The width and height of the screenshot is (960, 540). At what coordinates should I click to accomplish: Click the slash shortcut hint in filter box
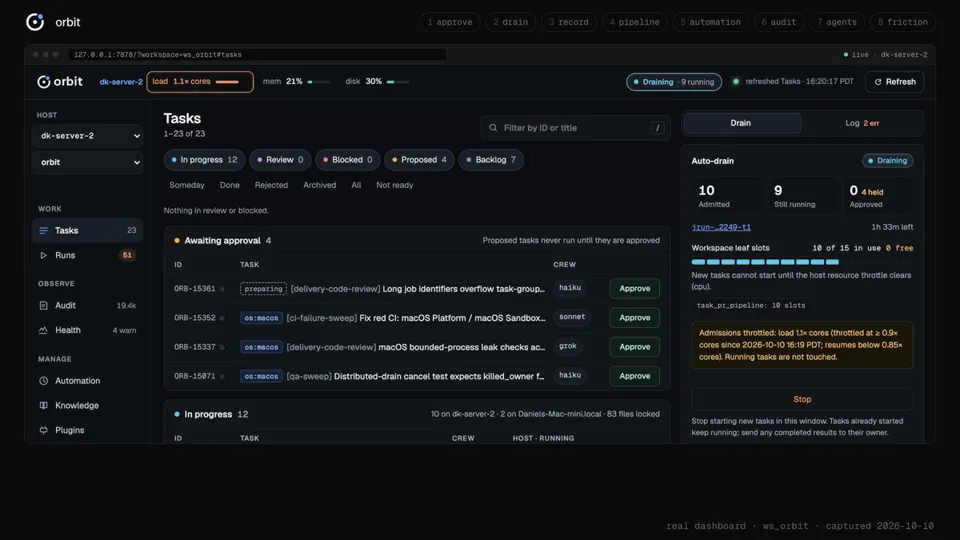pos(658,128)
